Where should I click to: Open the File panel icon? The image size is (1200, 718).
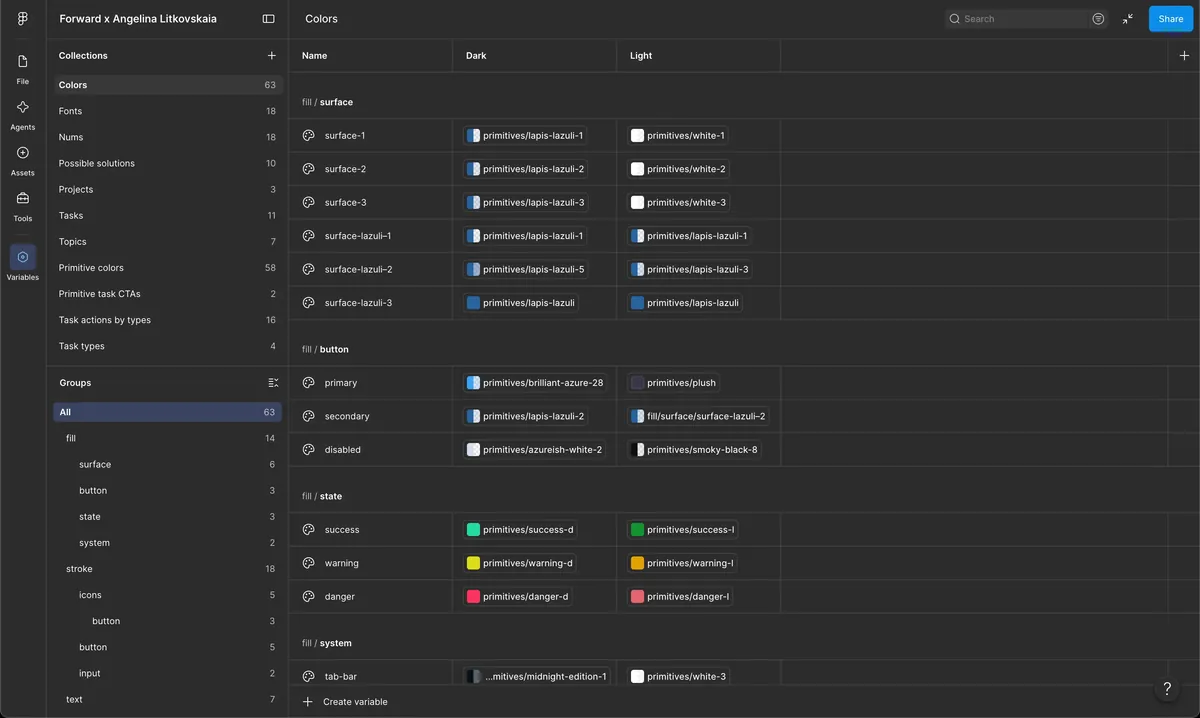(22, 62)
